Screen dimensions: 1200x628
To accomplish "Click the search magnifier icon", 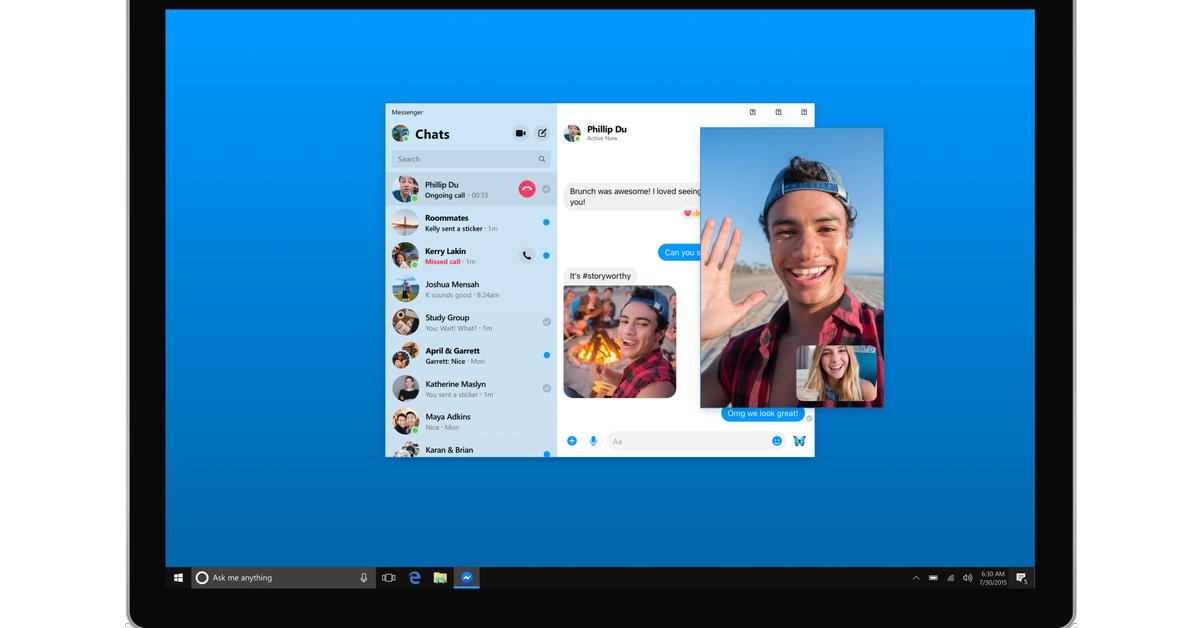I will pos(542,159).
